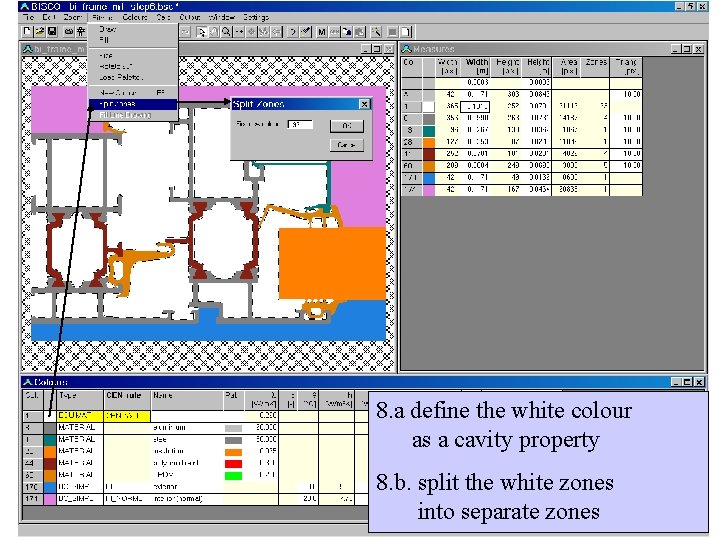Click the Name column header in Colours table
Image resolution: width=720 pixels, height=540 pixels.
pyautogui.click(x=187, y=399)
